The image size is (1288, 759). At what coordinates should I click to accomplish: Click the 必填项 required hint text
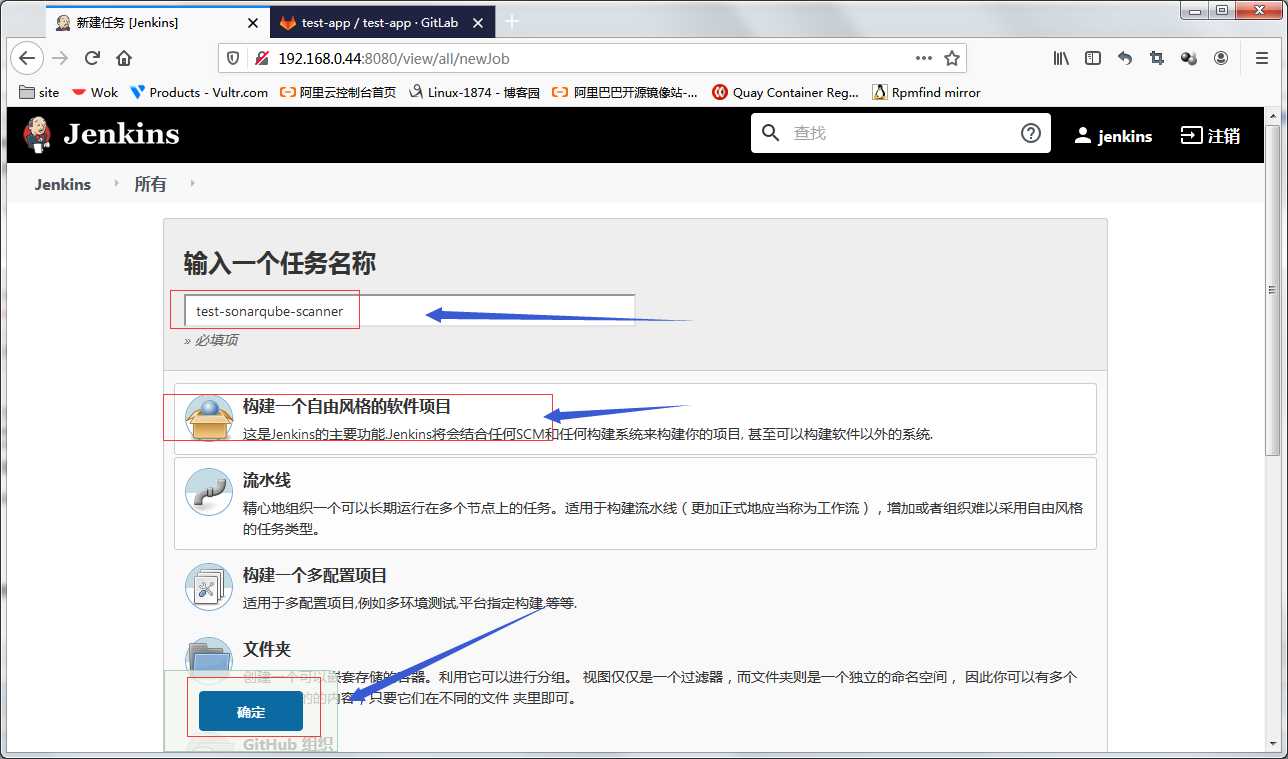(211, 340)
